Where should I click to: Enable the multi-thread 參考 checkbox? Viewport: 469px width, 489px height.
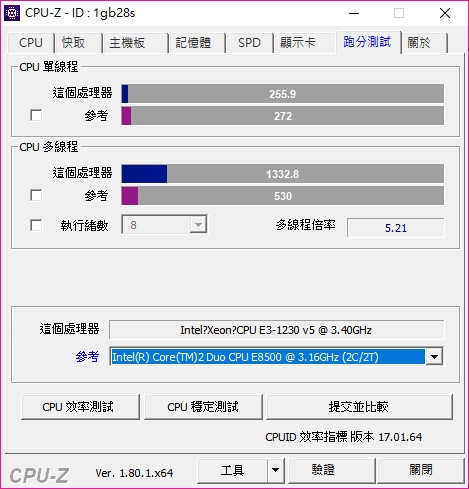click(36, 195)
